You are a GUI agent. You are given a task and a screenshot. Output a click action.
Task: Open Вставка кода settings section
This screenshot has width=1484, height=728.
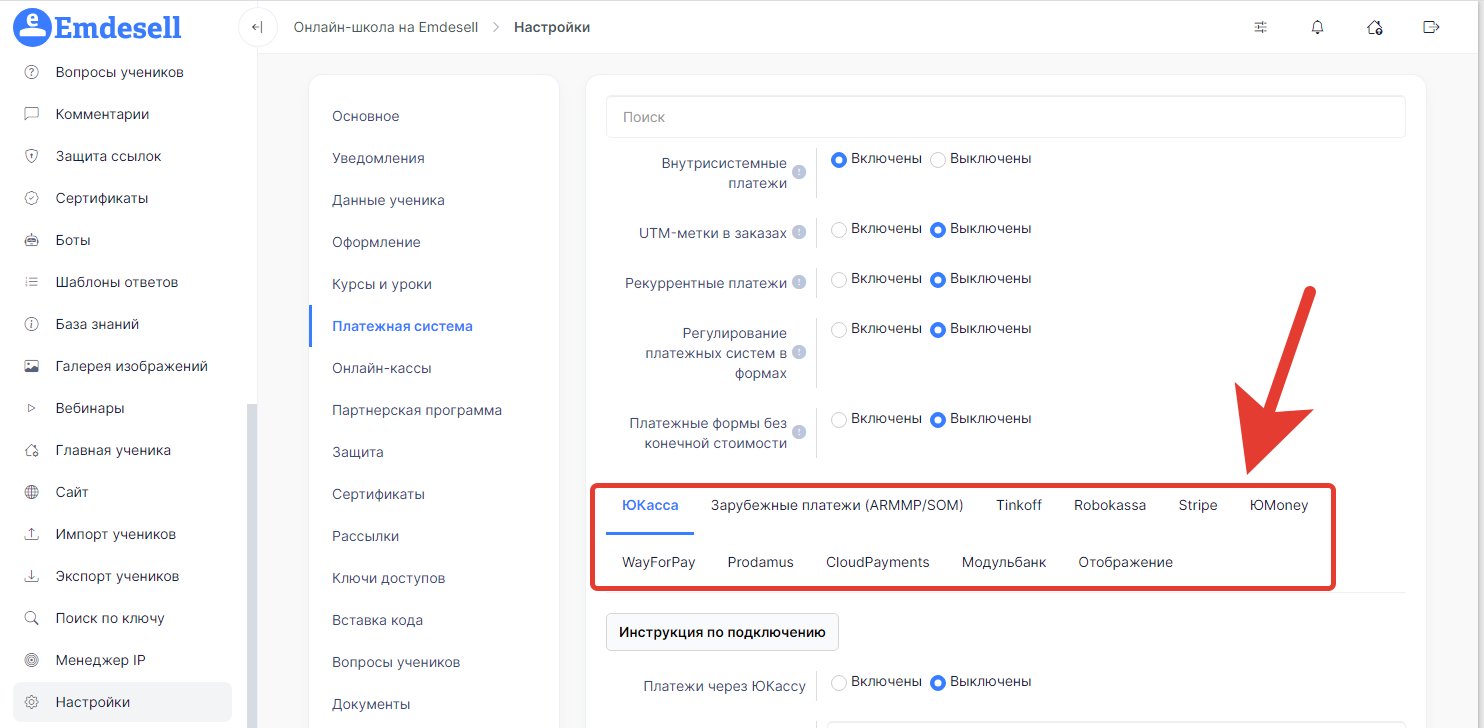coord(378,620)
